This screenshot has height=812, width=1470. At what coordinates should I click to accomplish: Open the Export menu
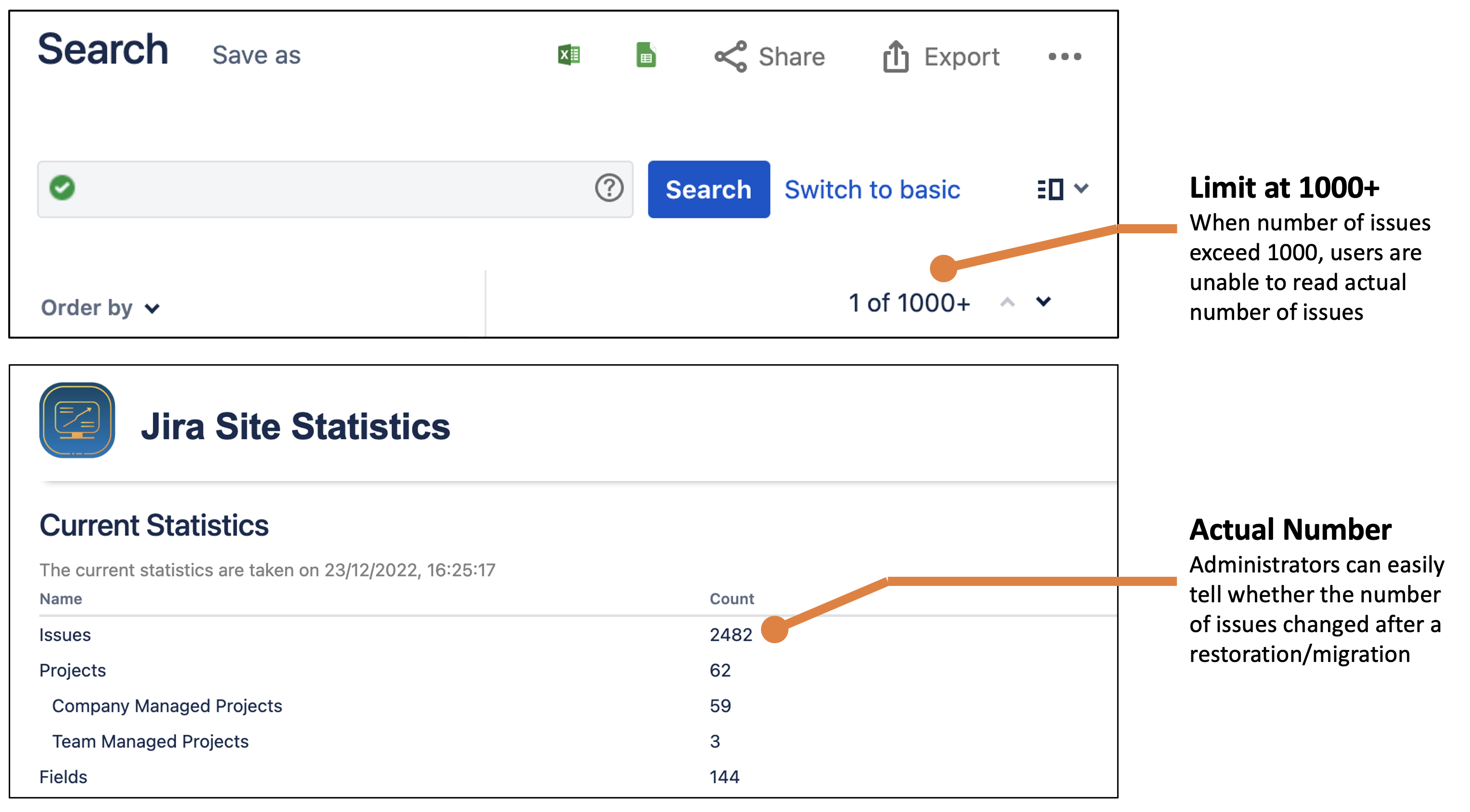click(x=941, y=56)
